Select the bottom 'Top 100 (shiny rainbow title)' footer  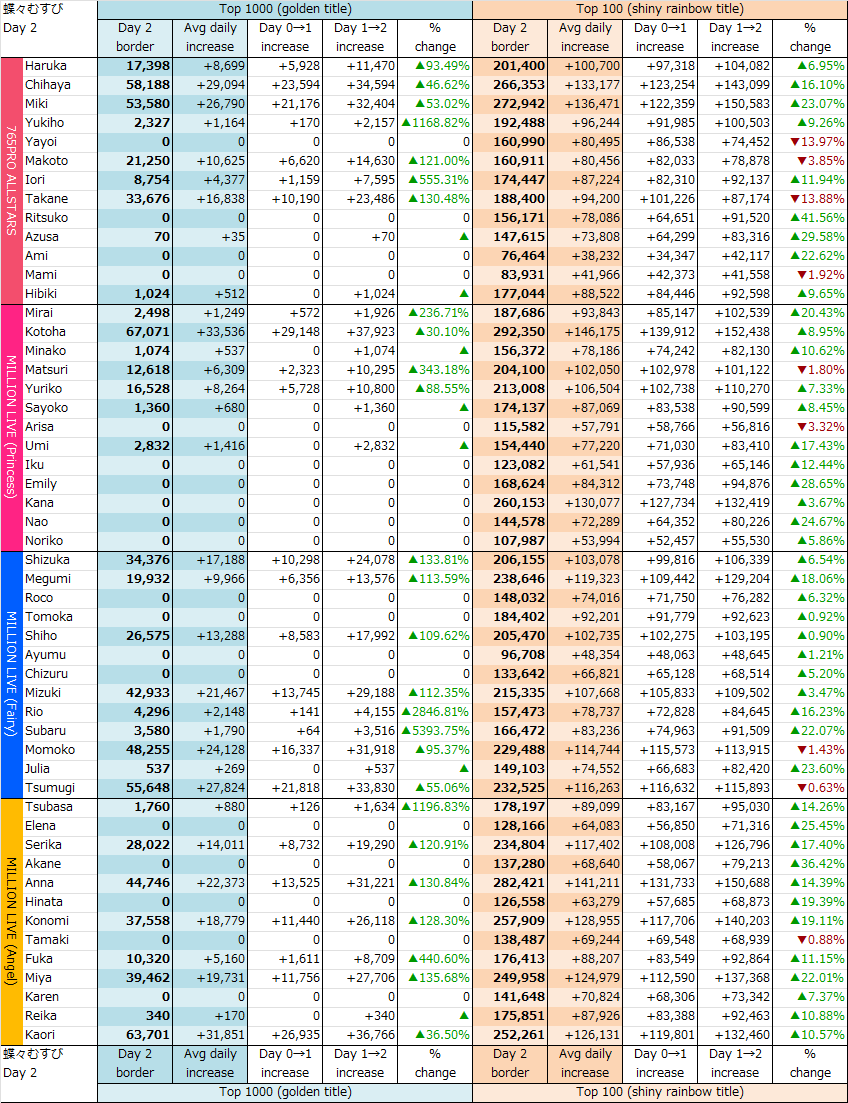coord(660,1092)
